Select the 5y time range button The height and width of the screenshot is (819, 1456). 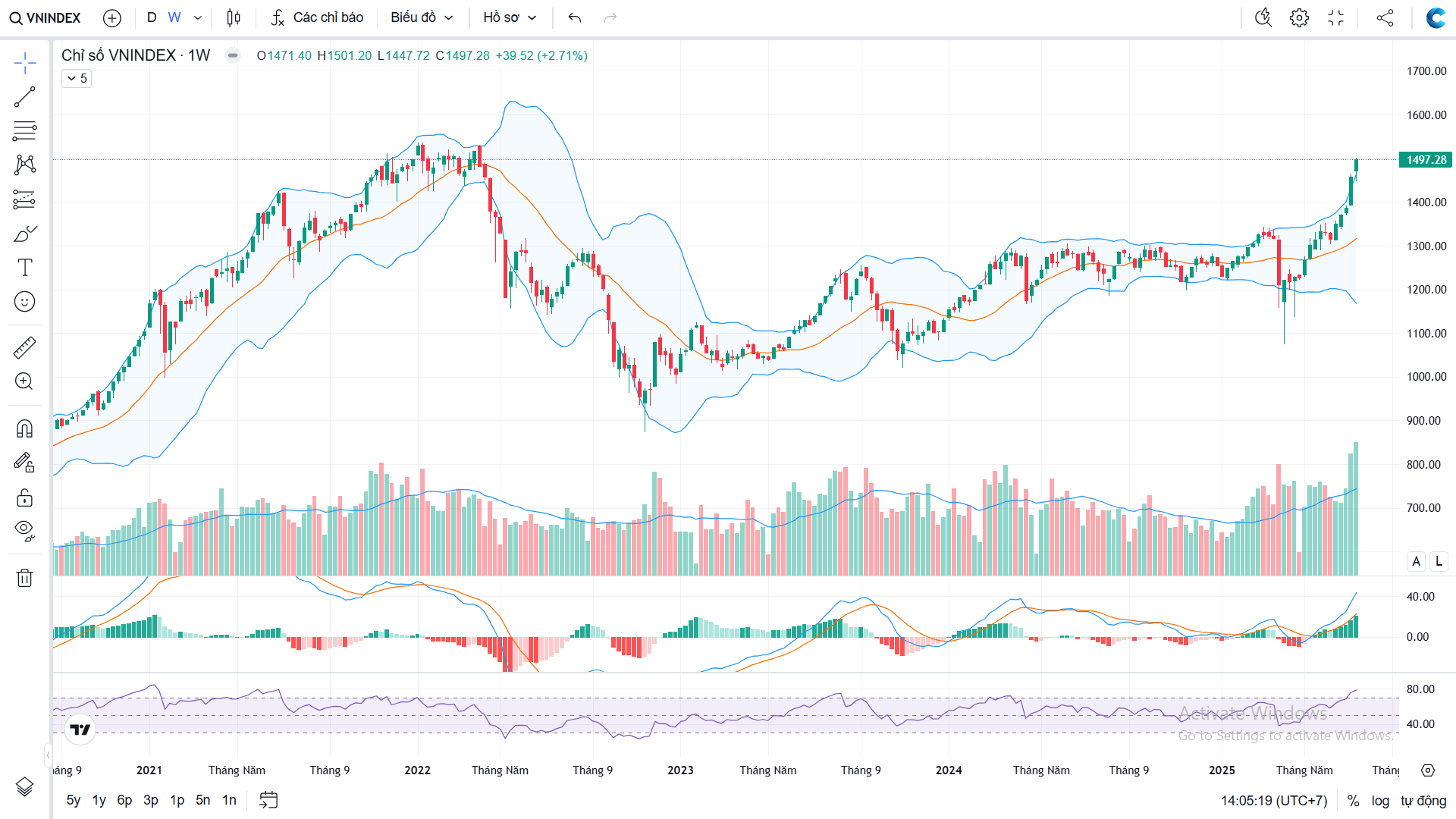pos(74,800)
